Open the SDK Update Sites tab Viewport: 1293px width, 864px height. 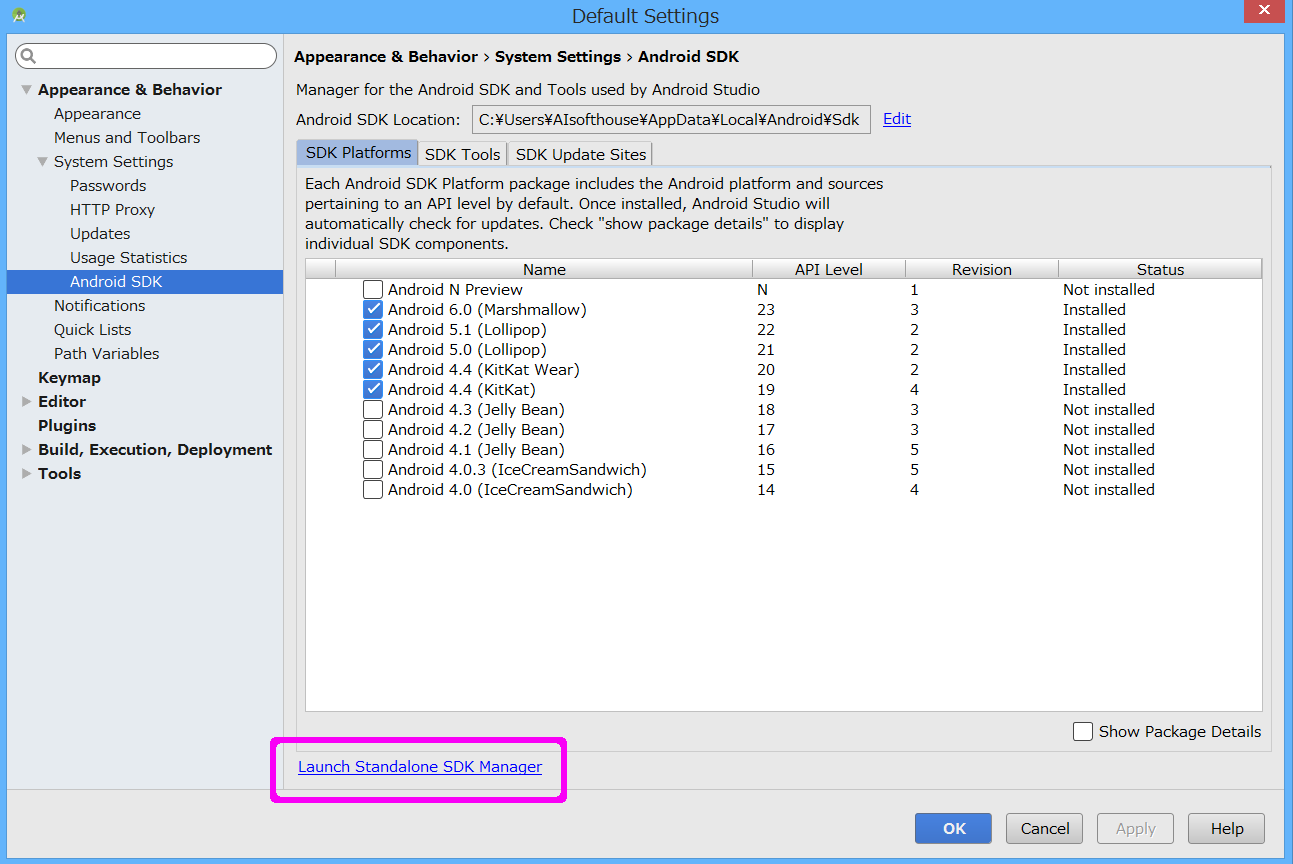coord(580,154)
